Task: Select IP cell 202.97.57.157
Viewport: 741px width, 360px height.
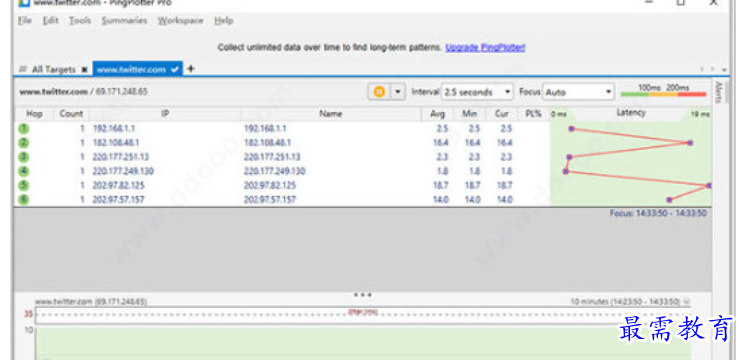Action: coord(118,199)
